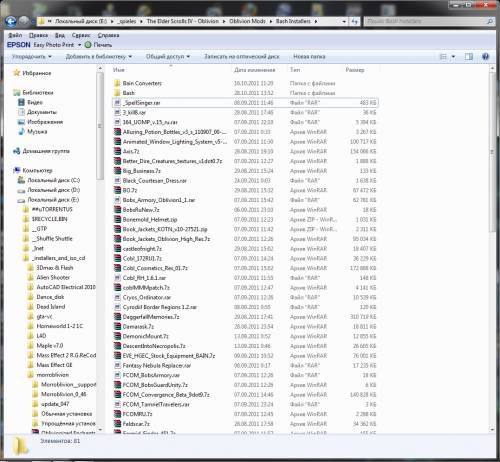Toggle the preview pane icon
The height and width of the screenshot is (462, 500).
[469, 56]
